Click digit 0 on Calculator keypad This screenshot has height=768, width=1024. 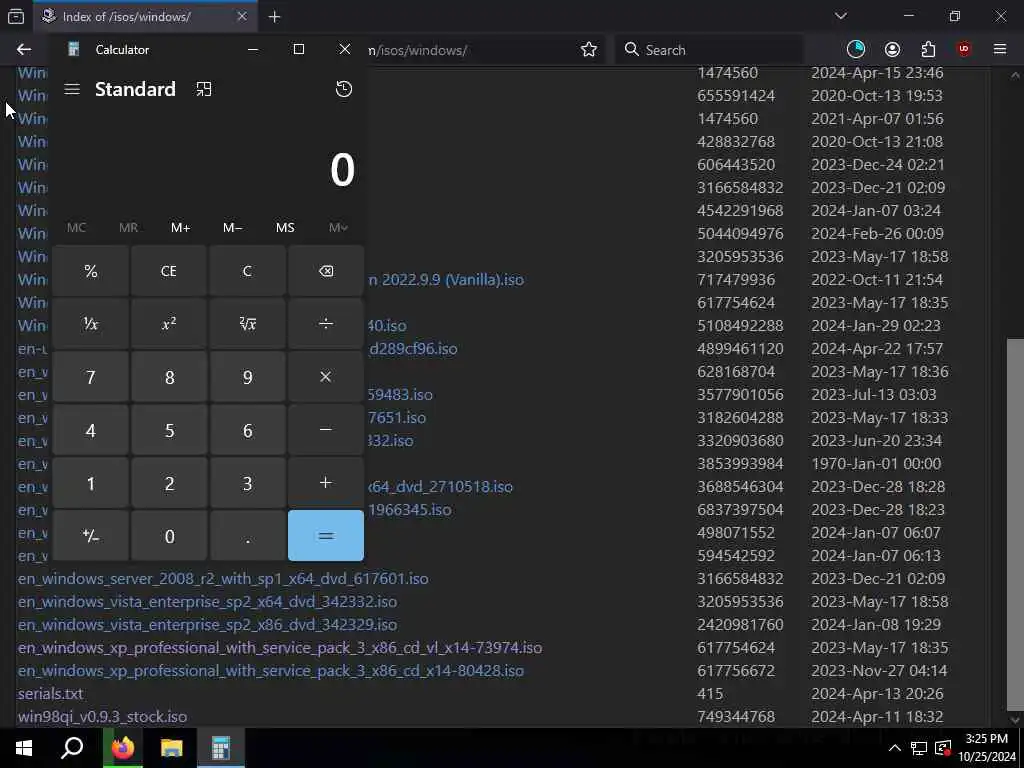point(168,536)
